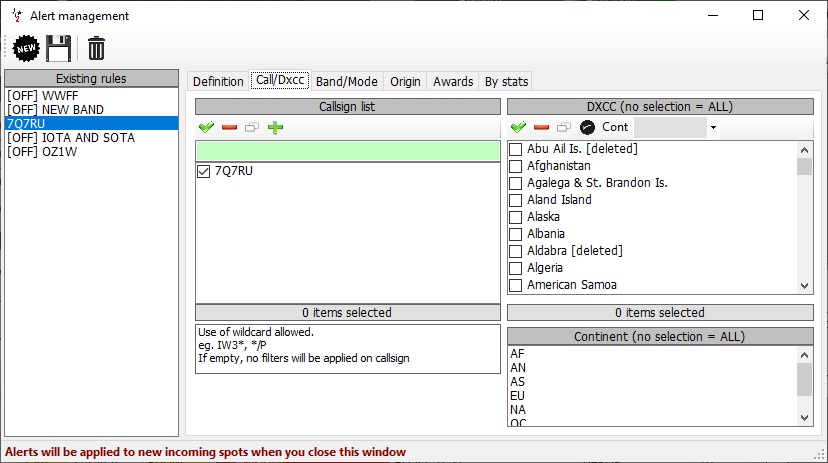Delete the rule using the trash icon

(96, 49)
